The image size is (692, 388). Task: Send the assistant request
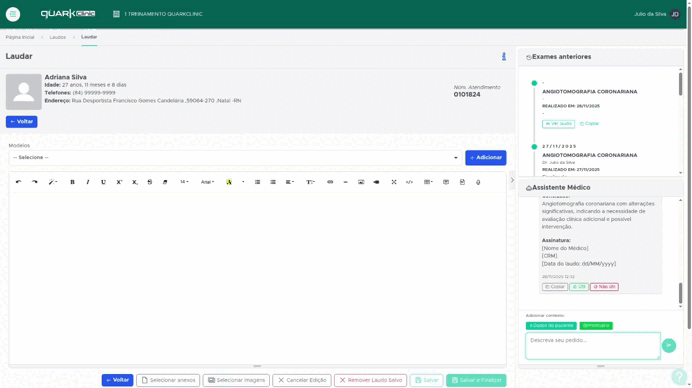coord(669,345)
